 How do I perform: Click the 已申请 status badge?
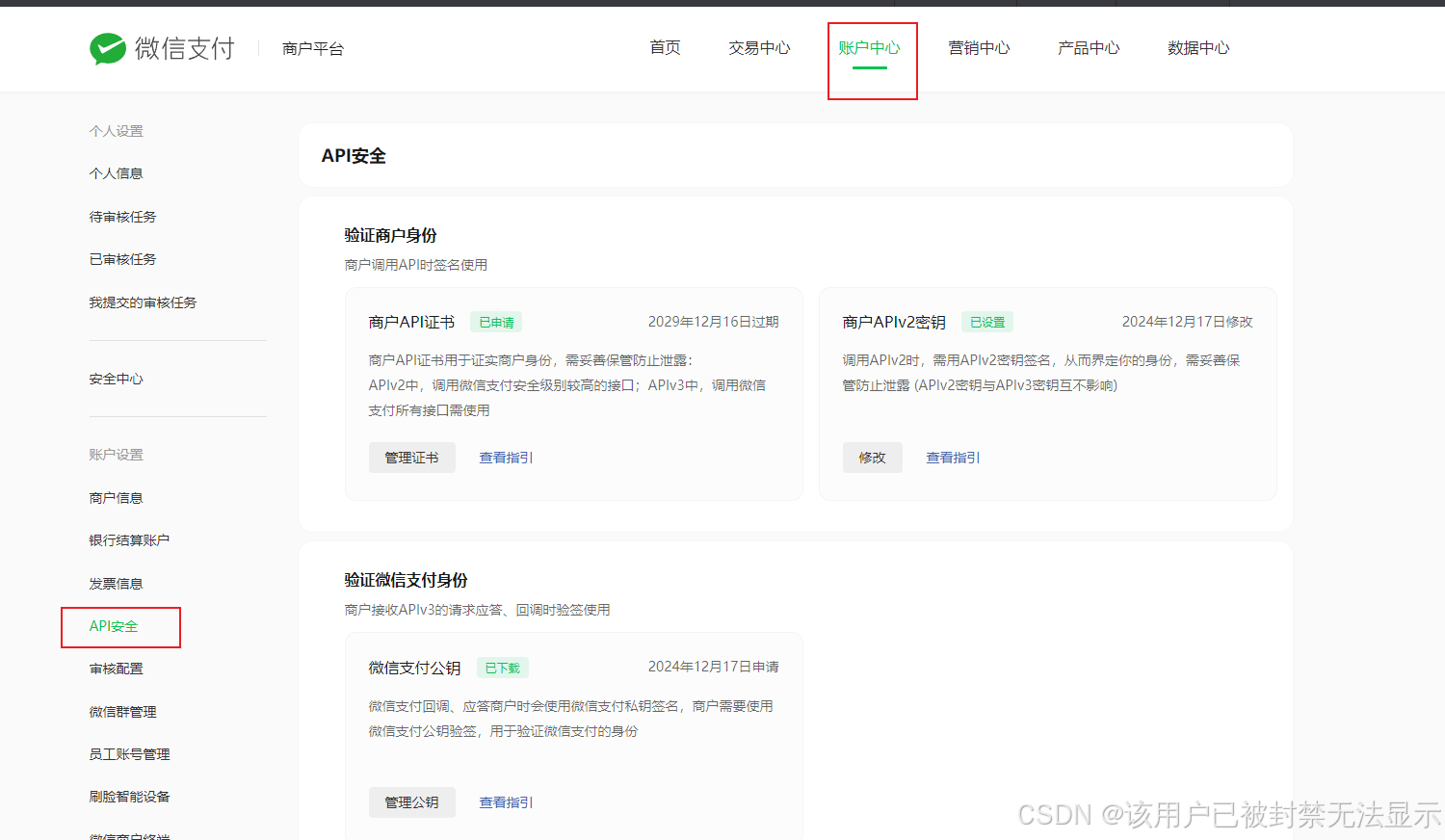point(496,323)
